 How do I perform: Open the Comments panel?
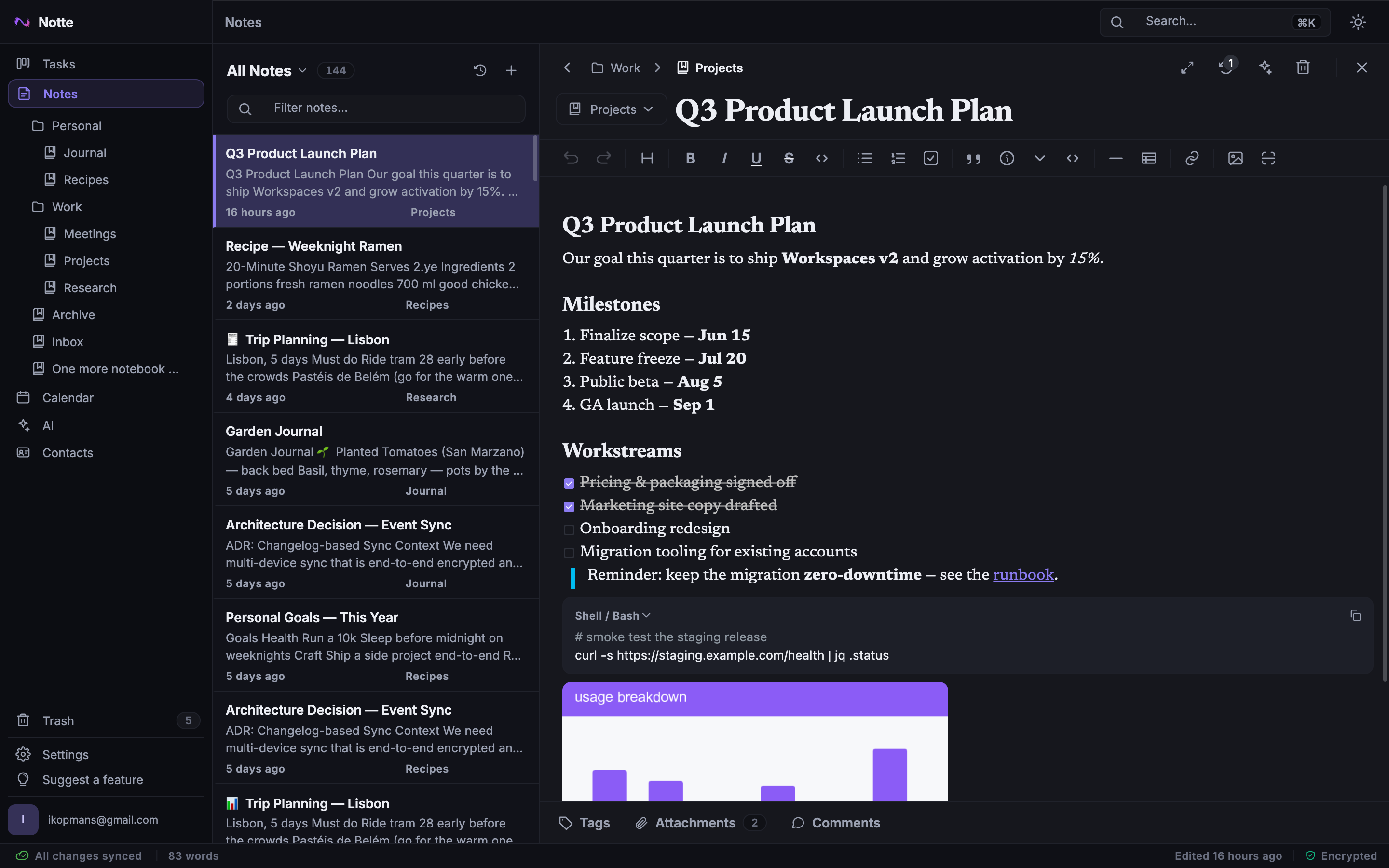point(835,823)
